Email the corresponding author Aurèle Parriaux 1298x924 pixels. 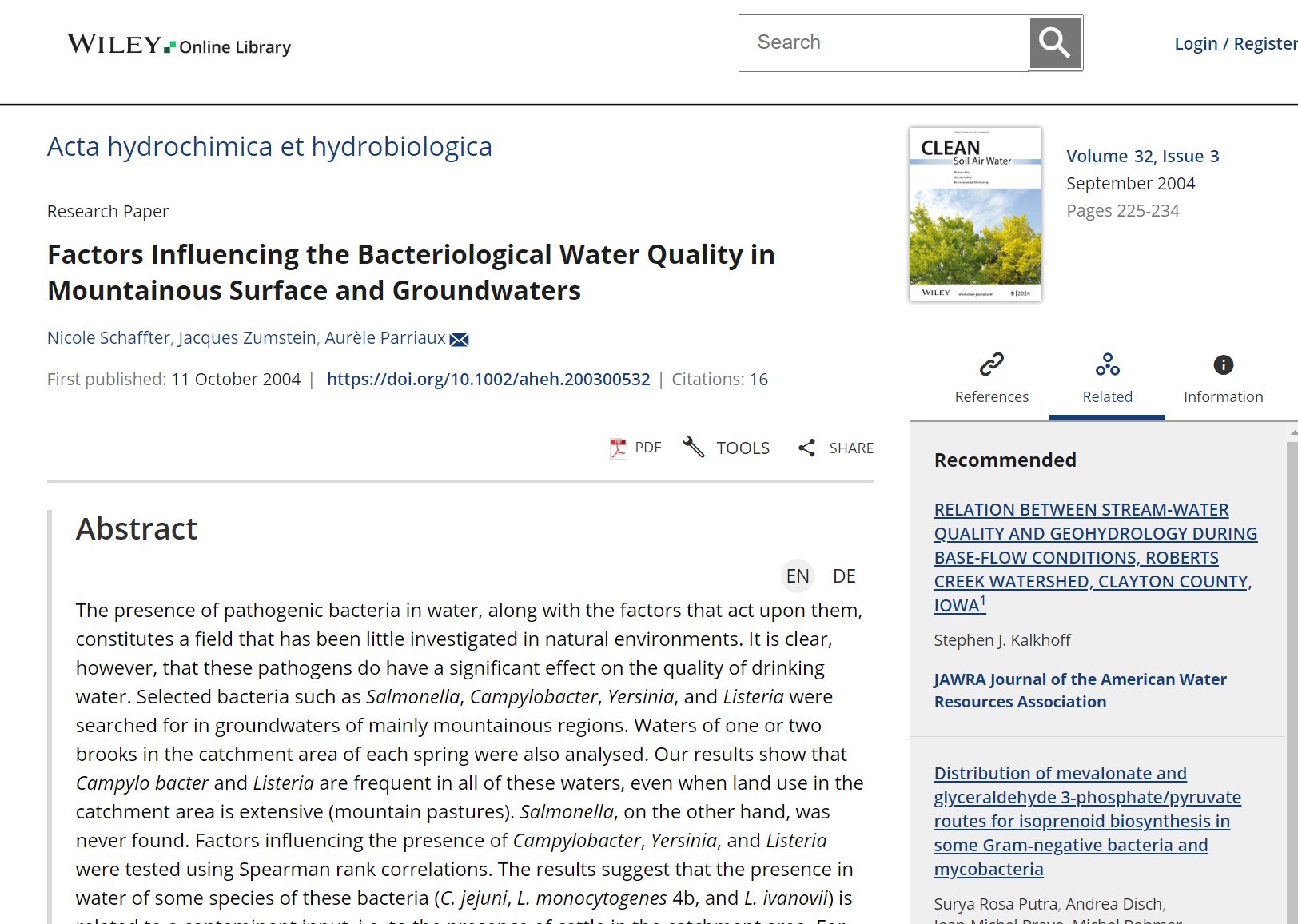click(460, 338)
